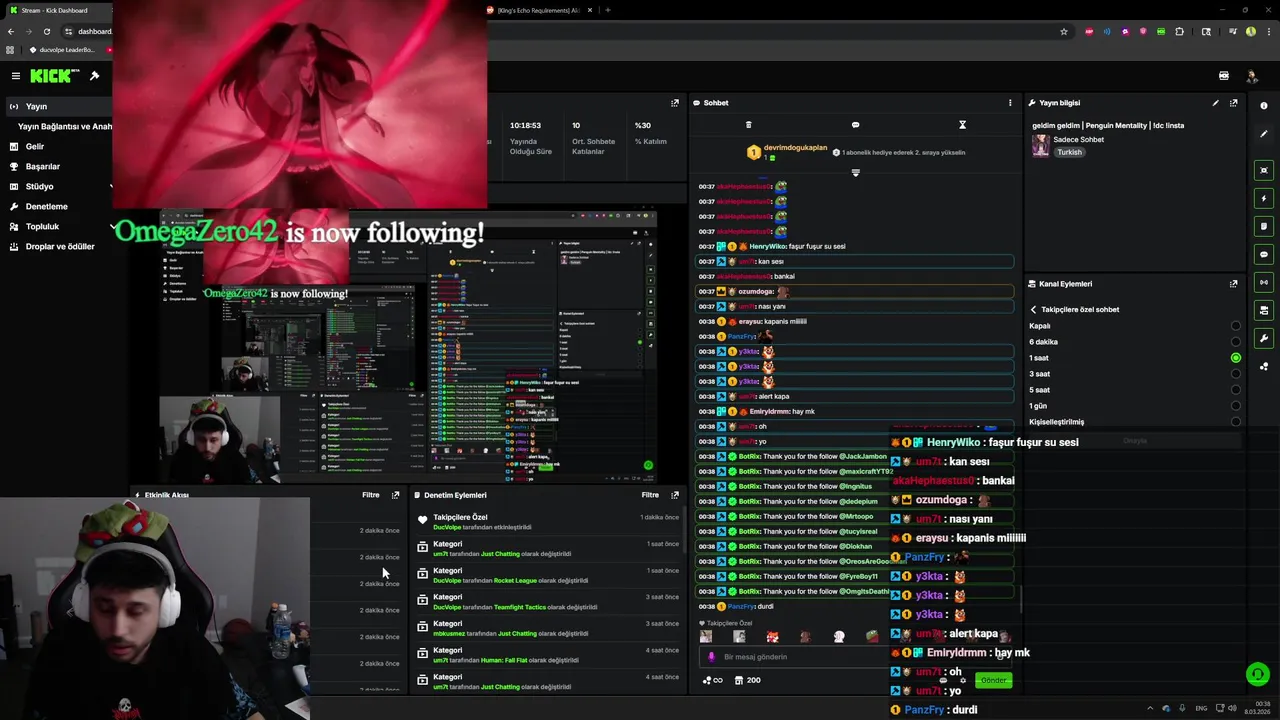The height and width of the screenshot is (720, 1280).
Task: Click the chat bubble icon in right sidebar
Action: (1264, 254)
